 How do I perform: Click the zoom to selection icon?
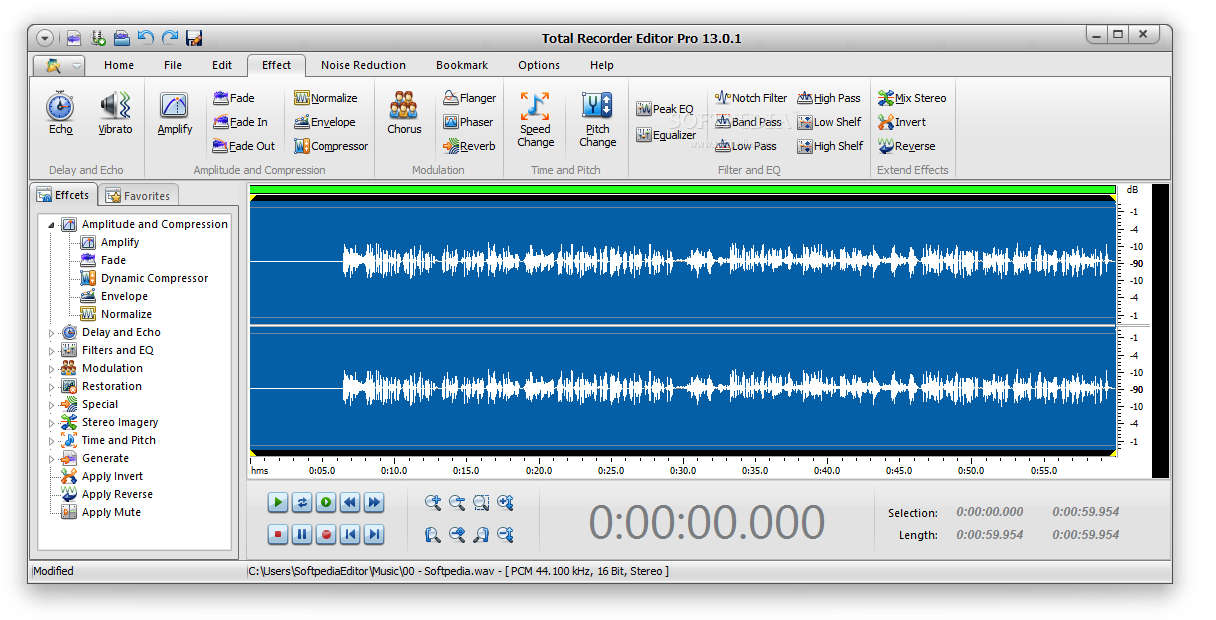[481, 503]
